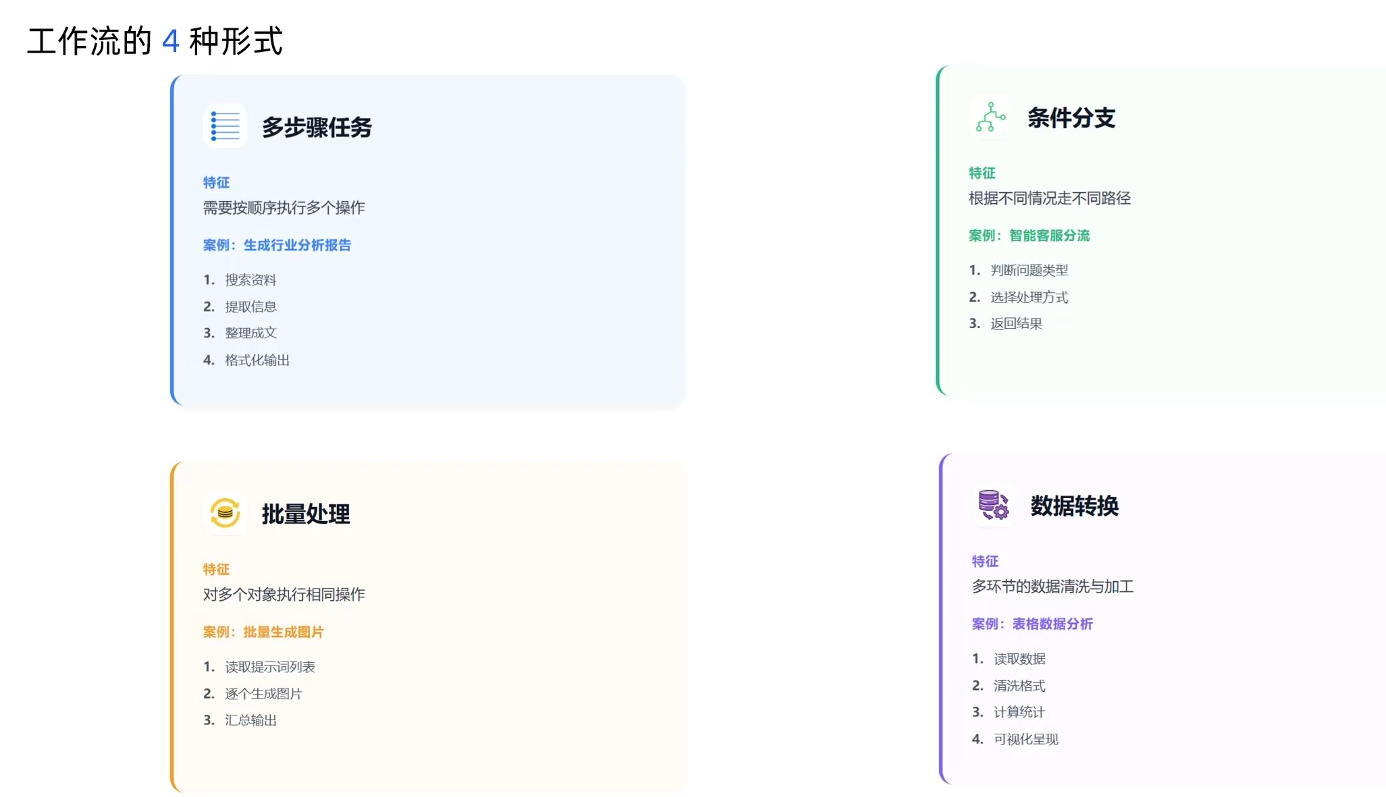Click 案例：生成行业分析报告 label

pyautogui.click(x=277, y=245)
